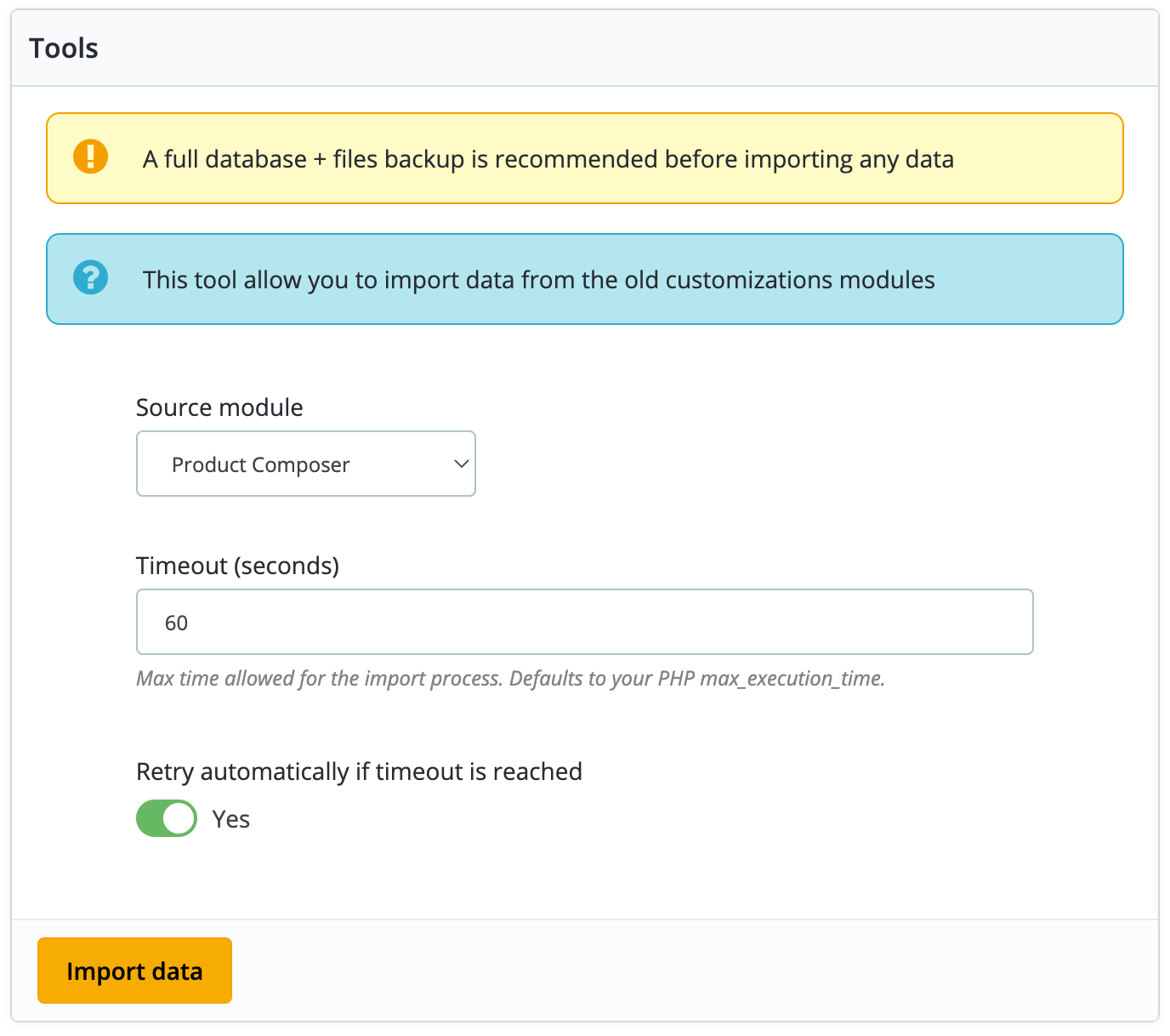
Task: Click the white knob of the retry toggle
Action: coord(179,818)
